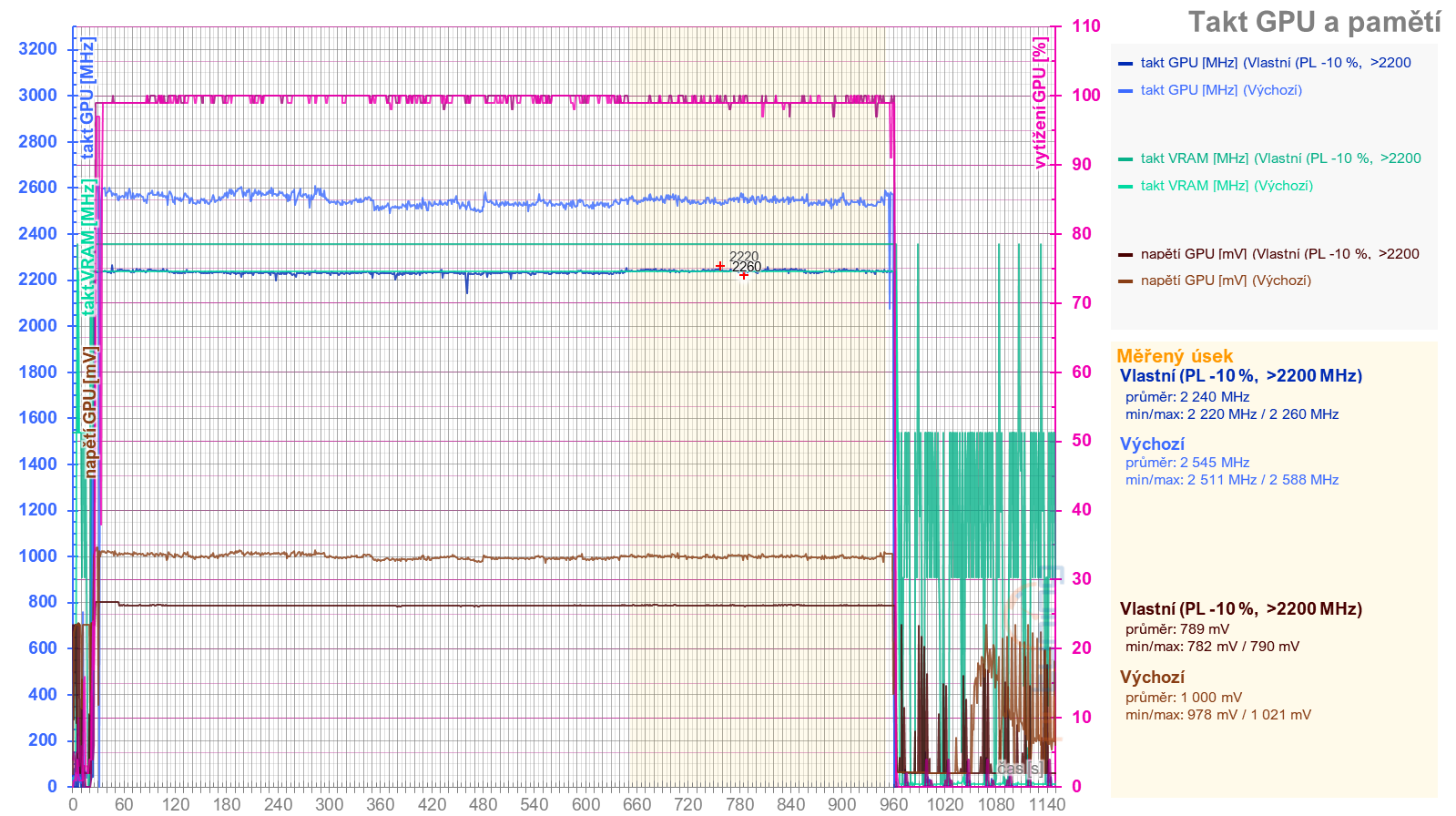Select legend entry takt VRAM Vlastní PL -10 %
1456x816 pixels.
1280,158
